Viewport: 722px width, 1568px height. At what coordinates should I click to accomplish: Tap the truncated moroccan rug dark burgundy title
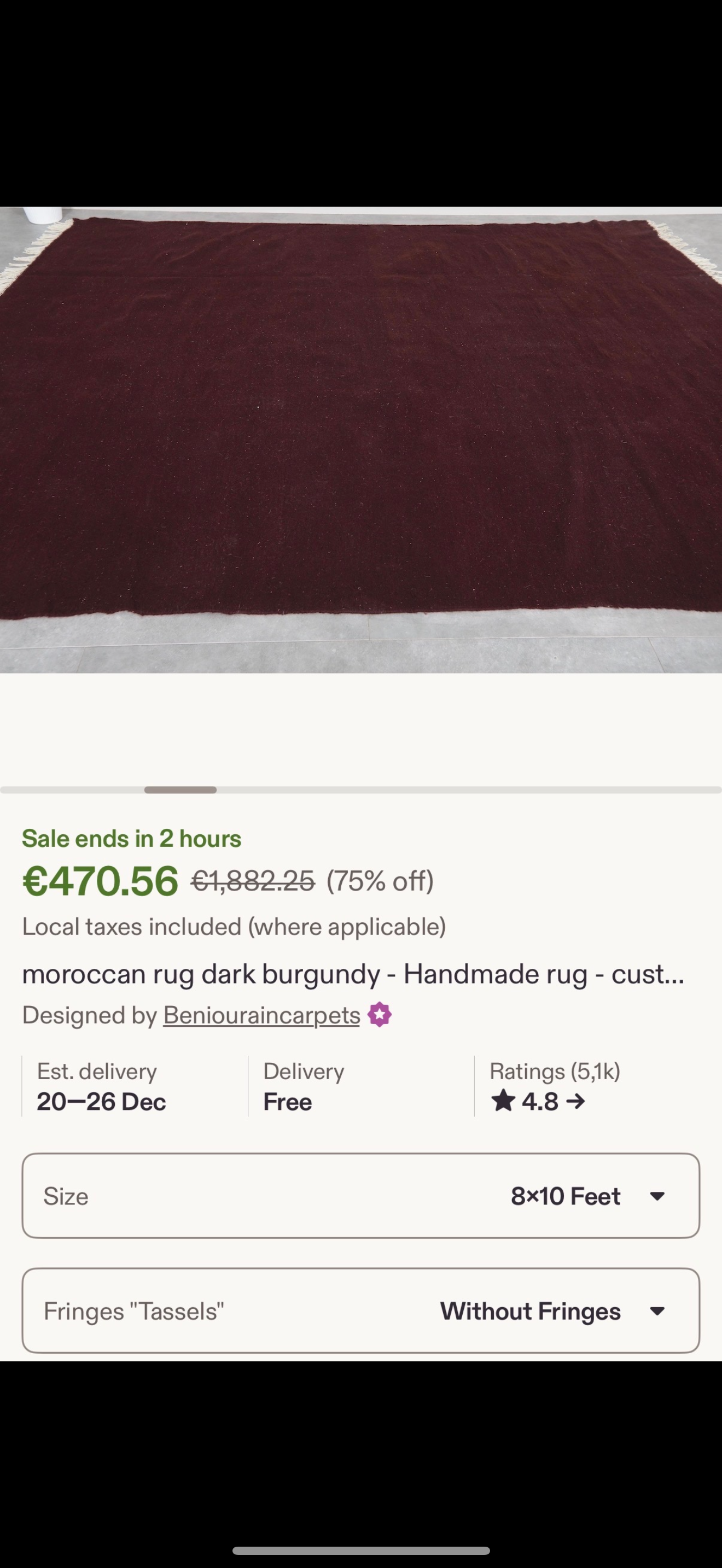tap(353, 974)
